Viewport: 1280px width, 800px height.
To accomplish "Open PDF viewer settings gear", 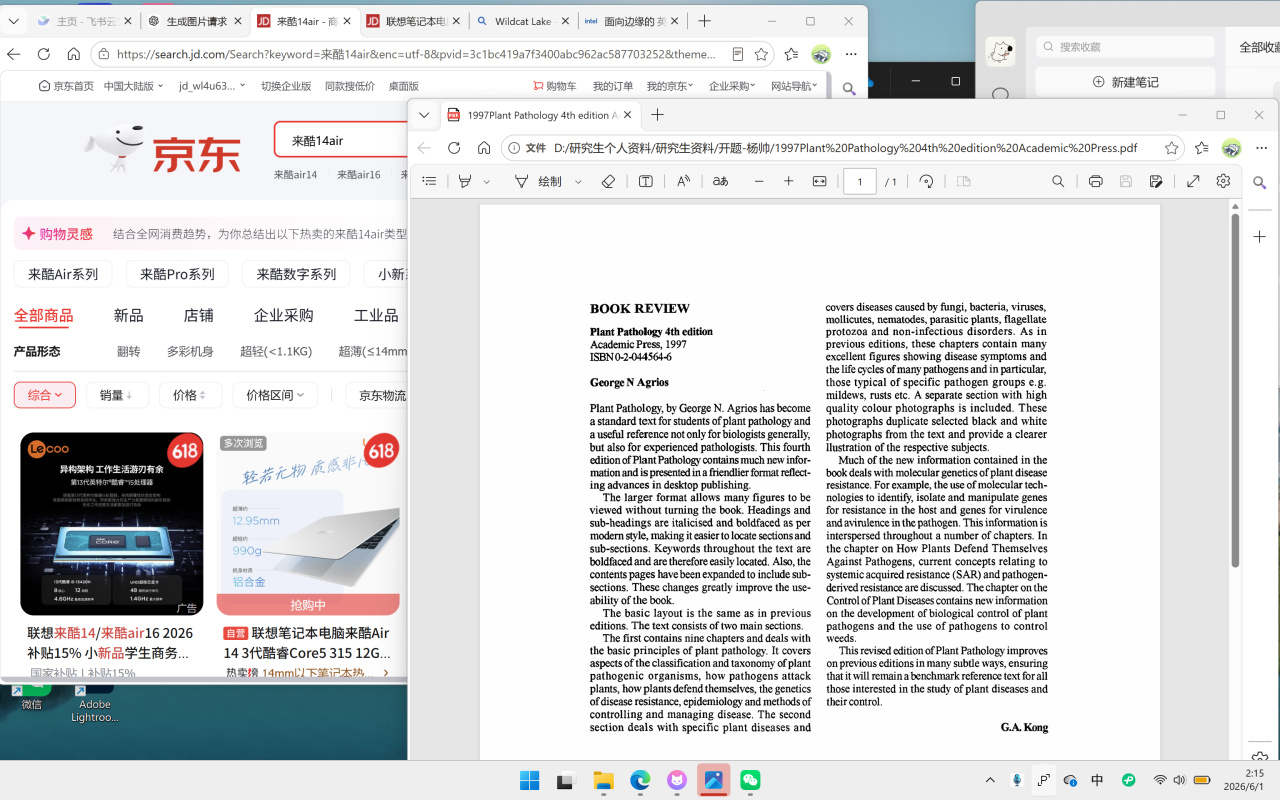I will point(1223,181).
